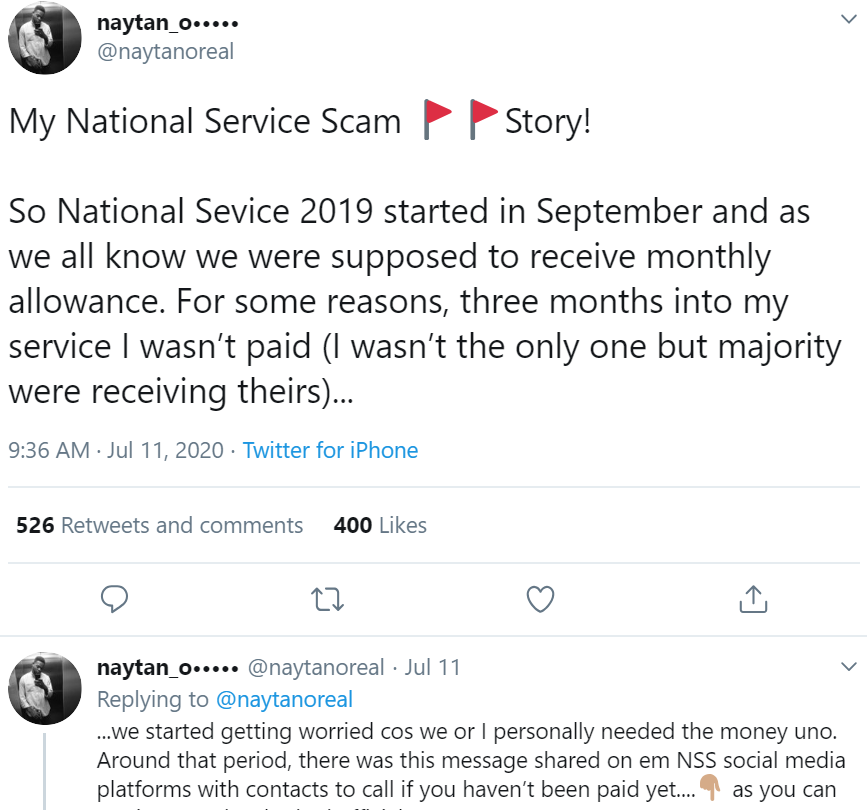View the 526 Retweets and comments list
Image resolution: width=867 pixels, height=810 pixels.
(x=160, y=525)
